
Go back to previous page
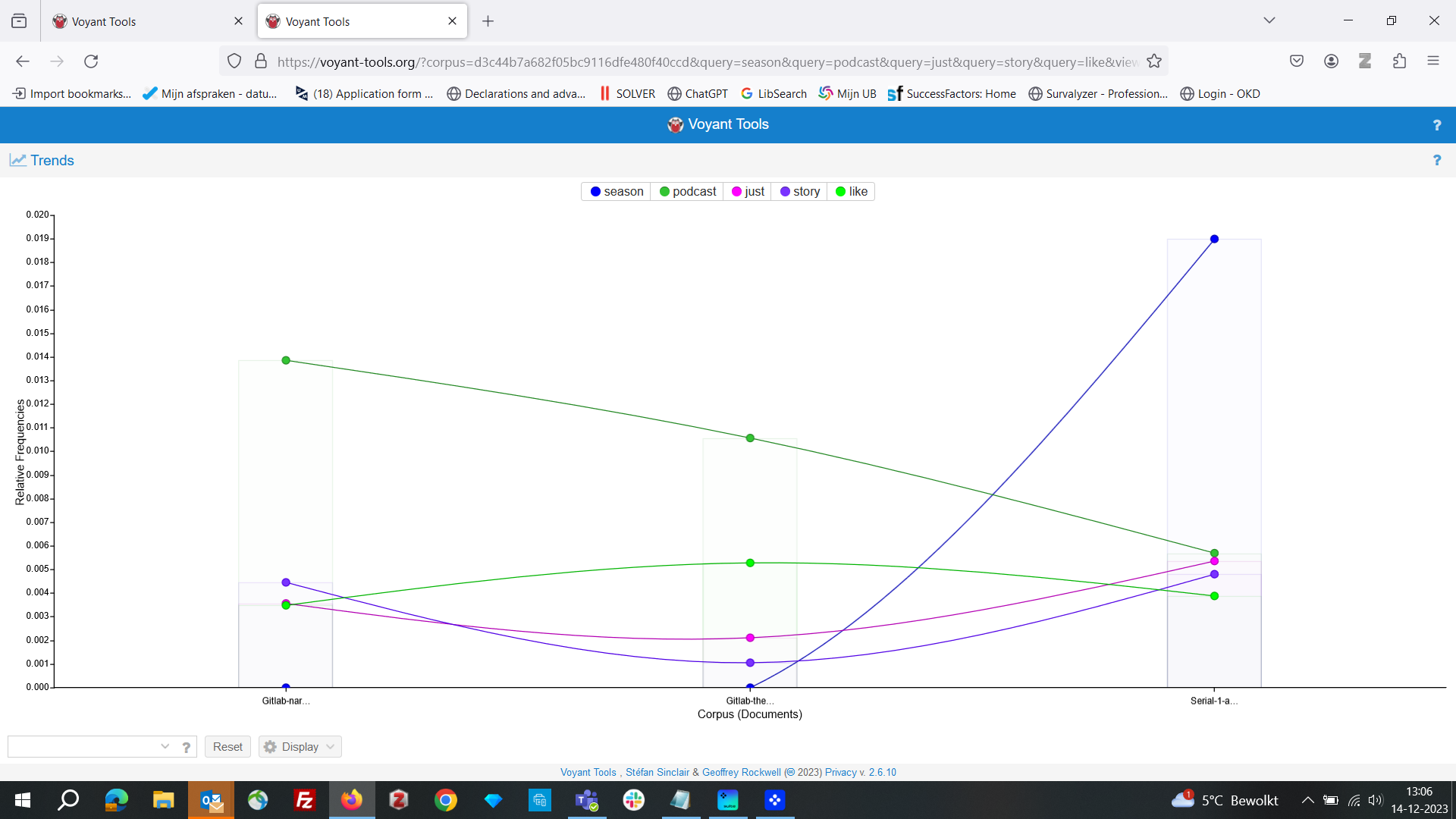click(x=23, y=61)
